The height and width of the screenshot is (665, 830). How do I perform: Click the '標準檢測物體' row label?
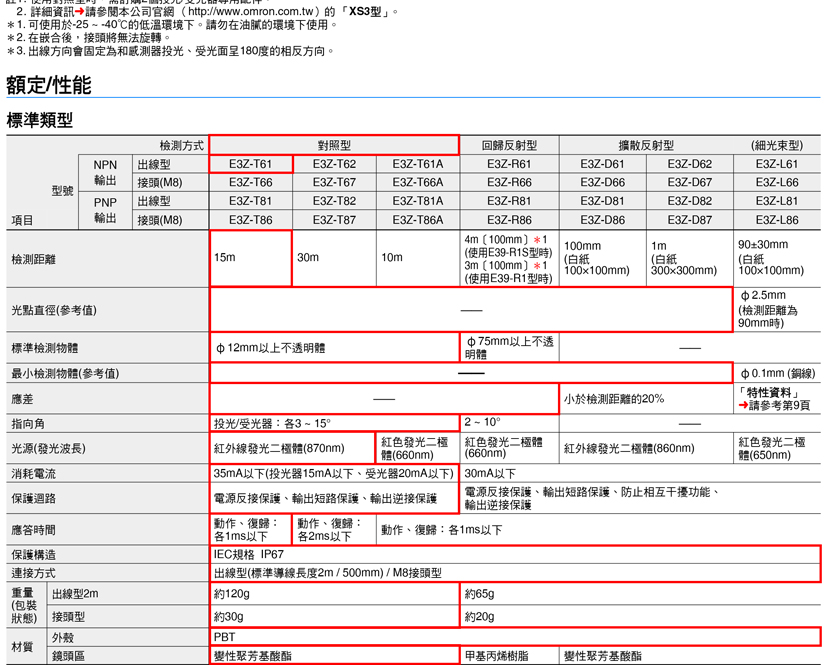pos(44,348)
